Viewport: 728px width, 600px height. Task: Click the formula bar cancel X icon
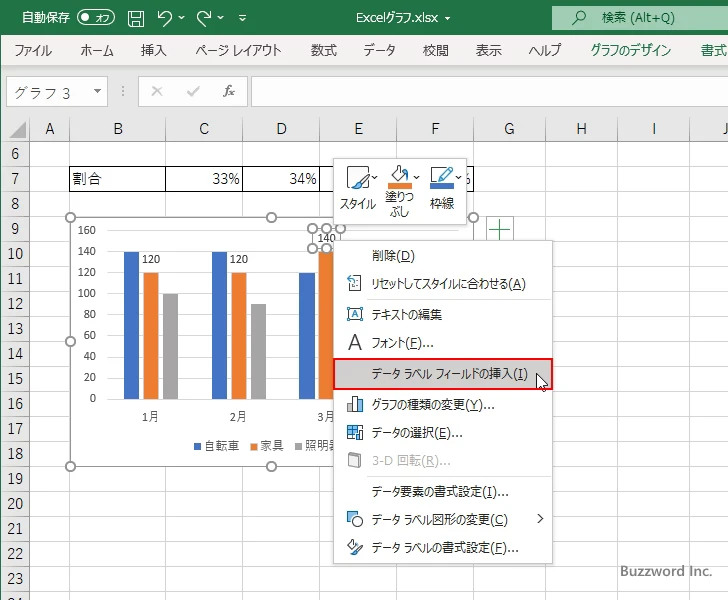tap(157, 91)
